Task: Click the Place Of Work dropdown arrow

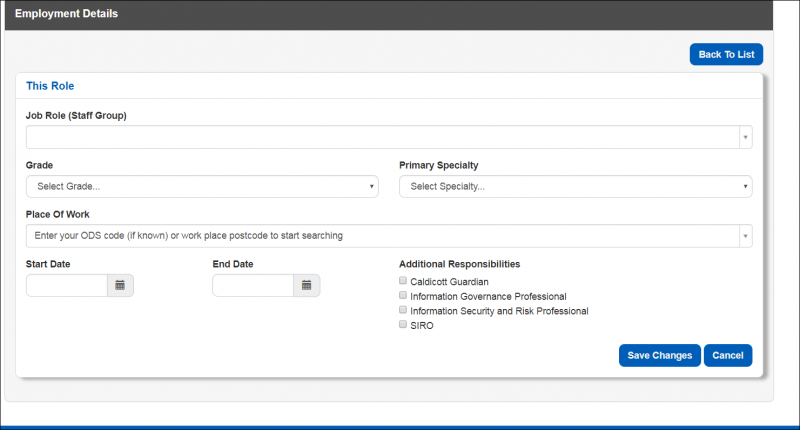Action: point(745,236)
